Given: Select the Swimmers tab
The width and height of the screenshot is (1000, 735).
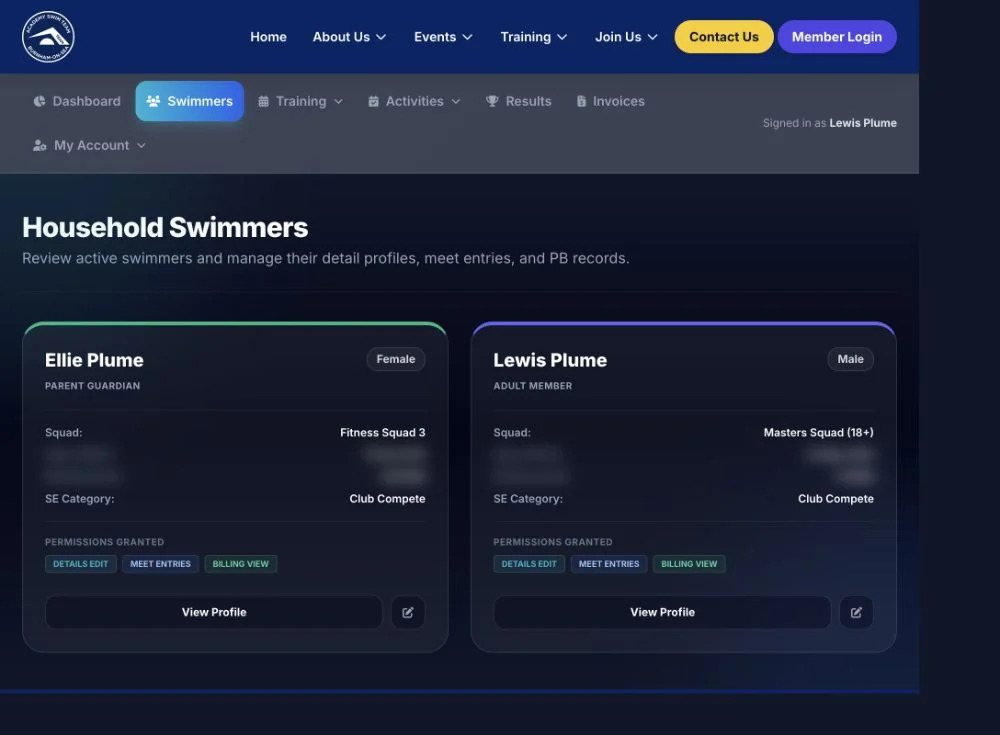Looking at the screenshot, I should (x=189, y=101).
